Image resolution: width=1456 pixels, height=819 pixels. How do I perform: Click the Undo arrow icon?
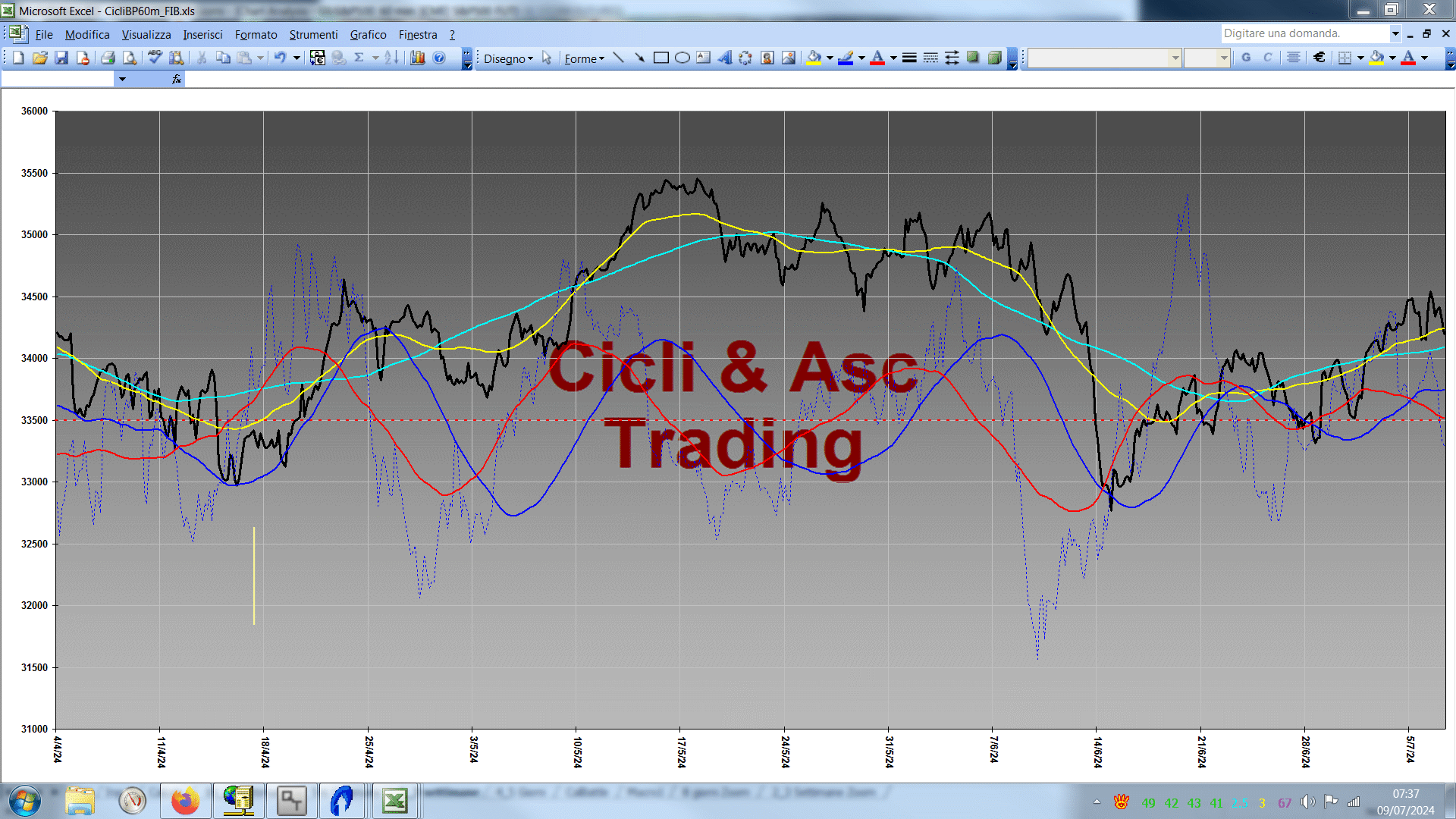click(x=280, y=58)
